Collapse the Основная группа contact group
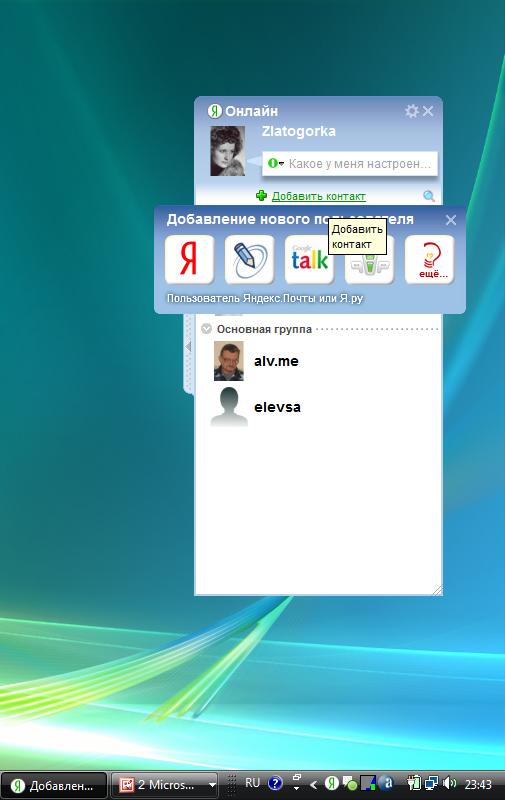The image size is (505, 800). coord(206,329)
